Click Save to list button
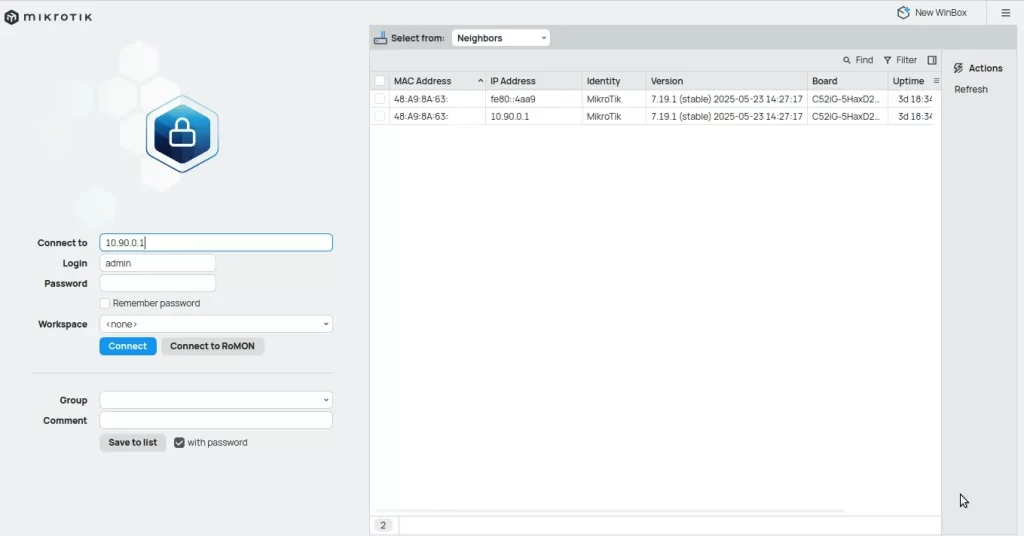The image size is (1024, 536). pyautogui.click(x=133, y=443)
